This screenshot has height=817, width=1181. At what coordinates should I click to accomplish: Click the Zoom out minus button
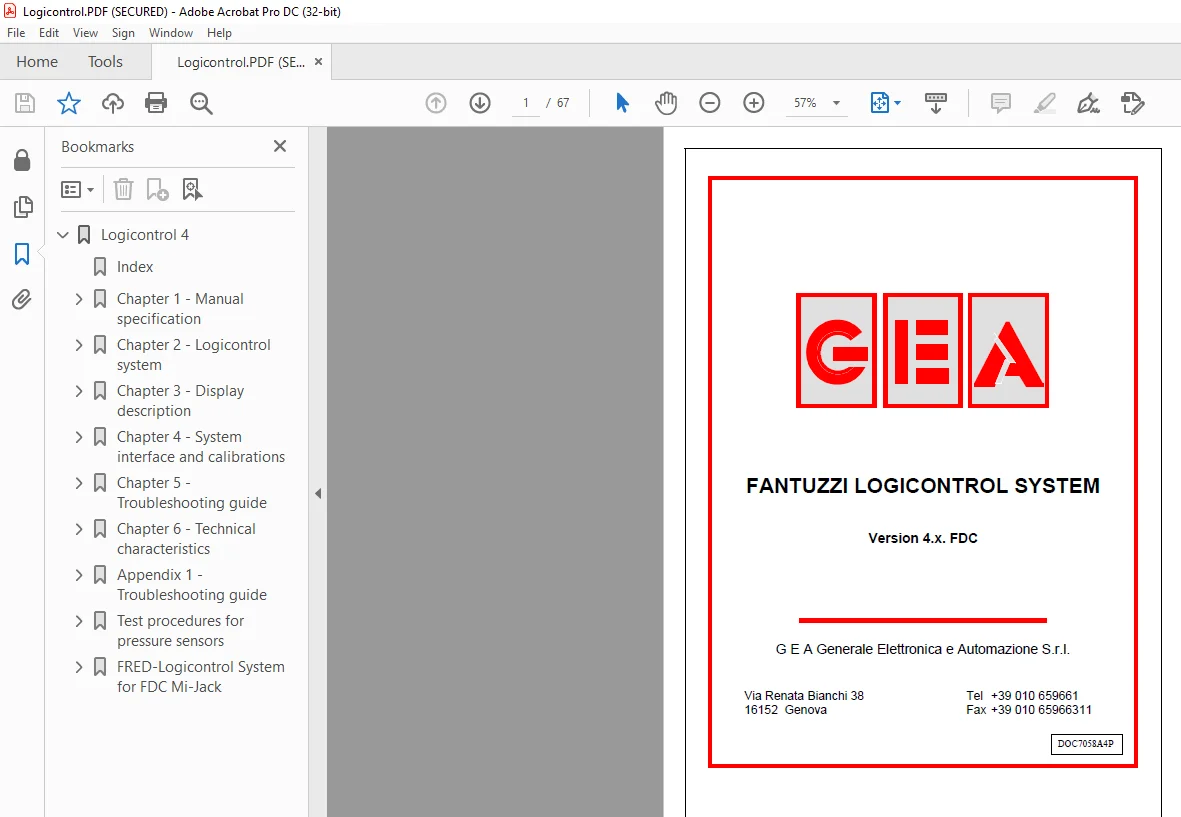pos(710,102)
